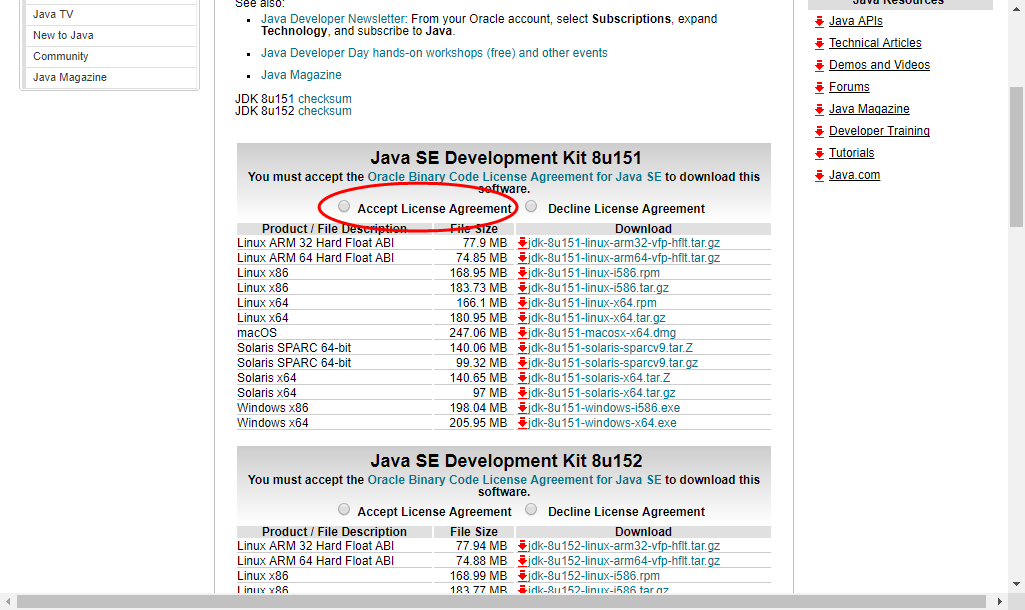Click download arrow icon for jdk-8u152-linux-i586.rpm
Image resolution: width=1025 pixels, height=610 pixels.
pos(522,576)
